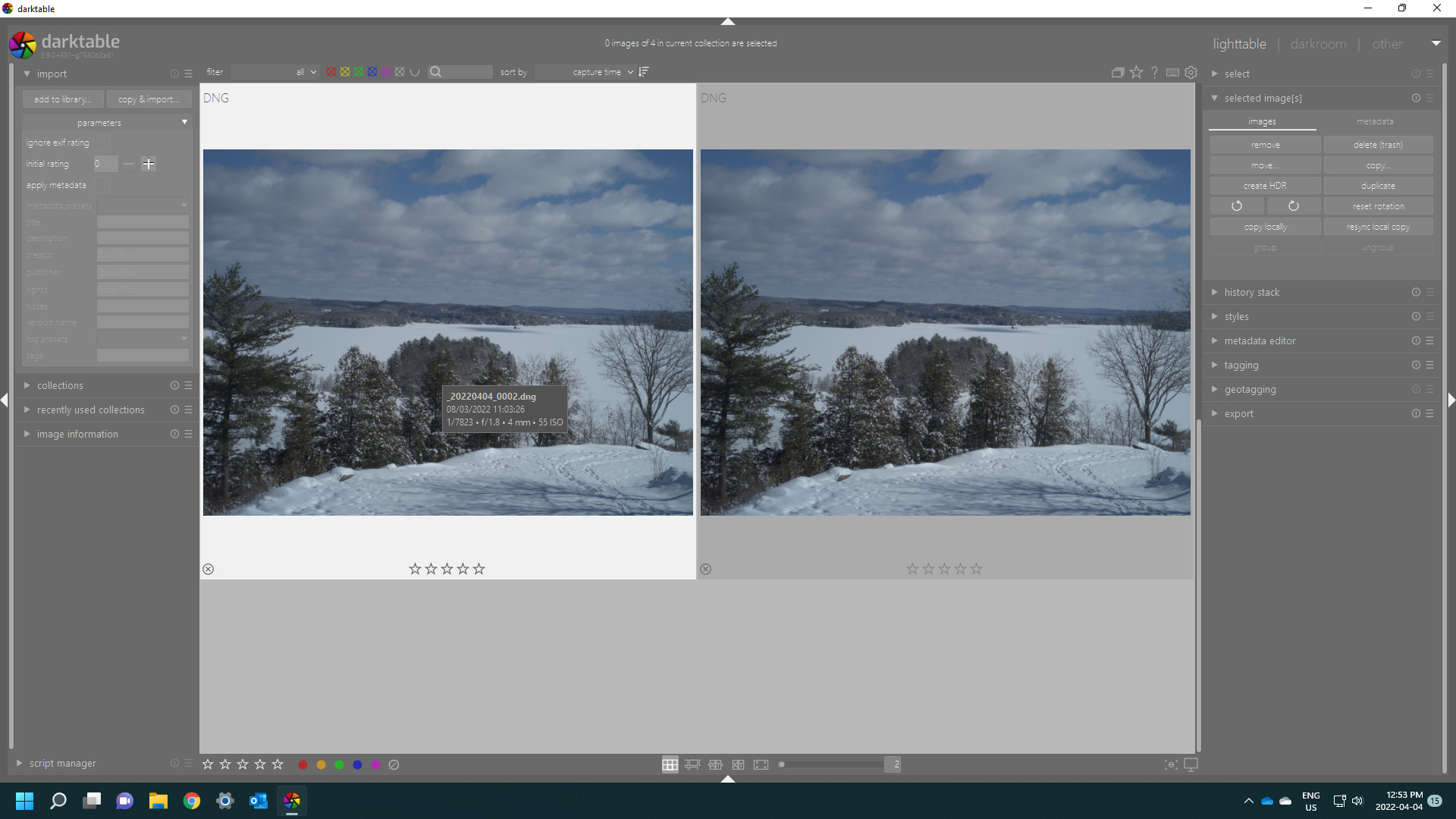The image size is (1456, 819).
Task: Reject the first DNG image
Action: 209,569
